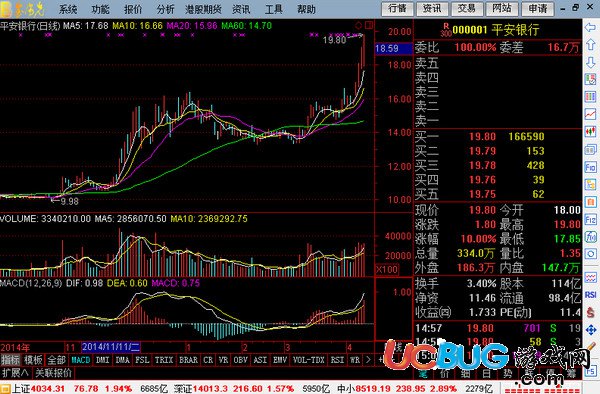Image resolution: width=600 pixels, height=394 pixels.
Task: Open the 工具 menu
Action: coord(274,9)
